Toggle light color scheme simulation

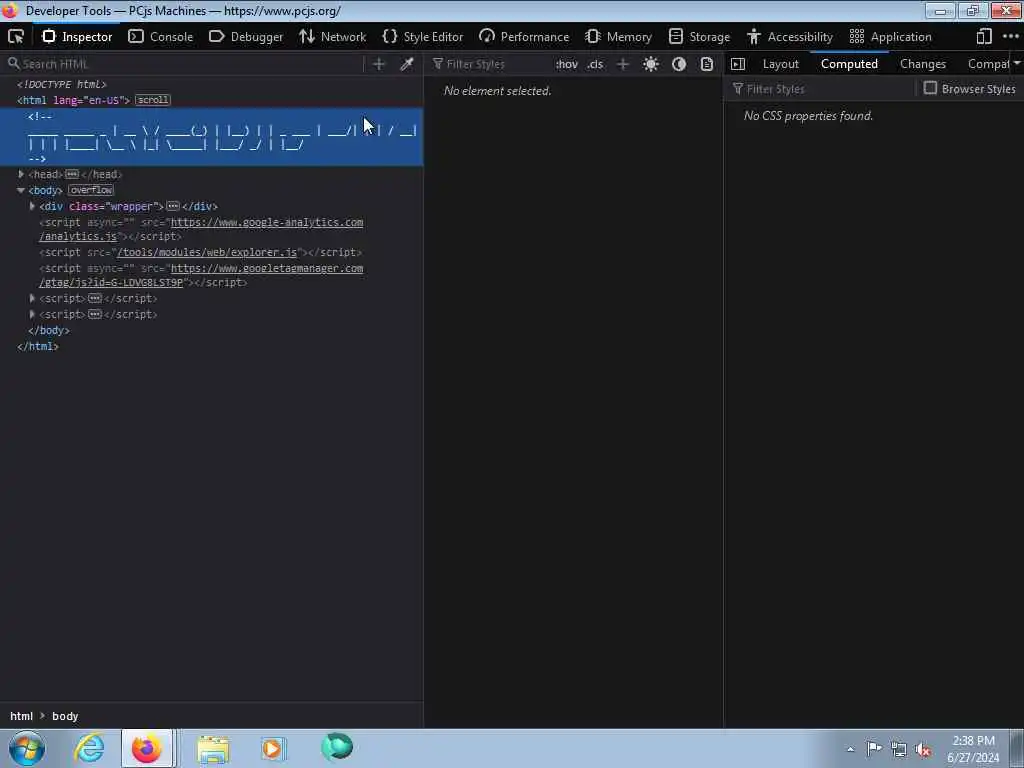650,64
